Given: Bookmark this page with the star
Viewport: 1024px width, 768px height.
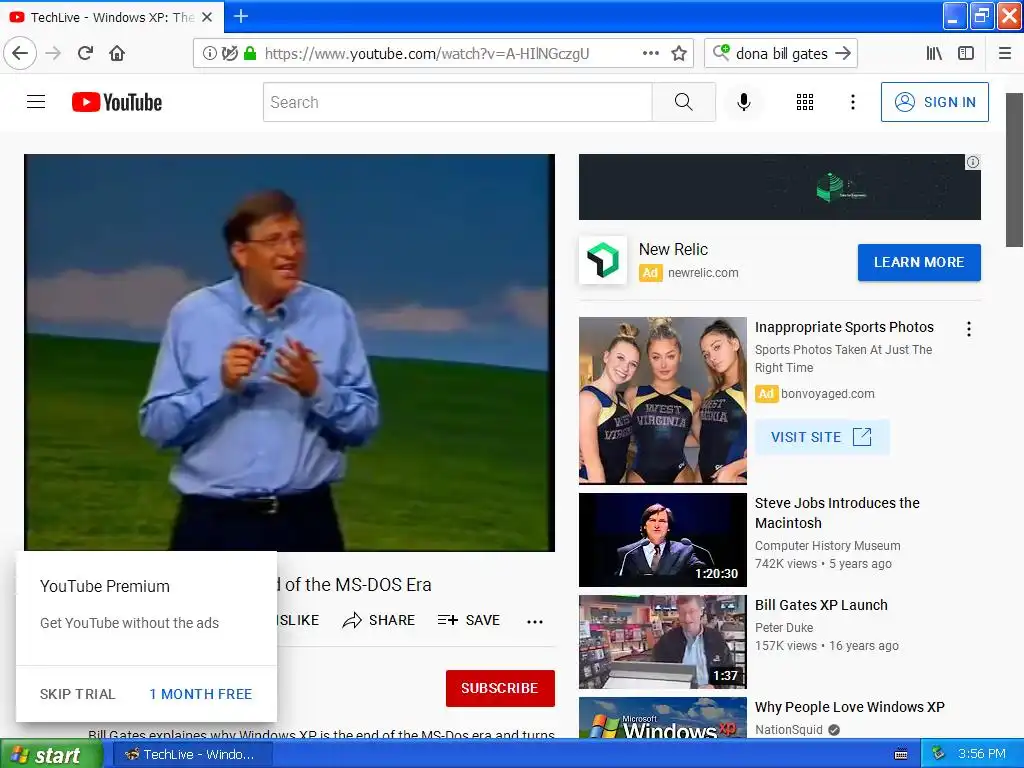Looking at the screenshot, I should pos(679,54).
